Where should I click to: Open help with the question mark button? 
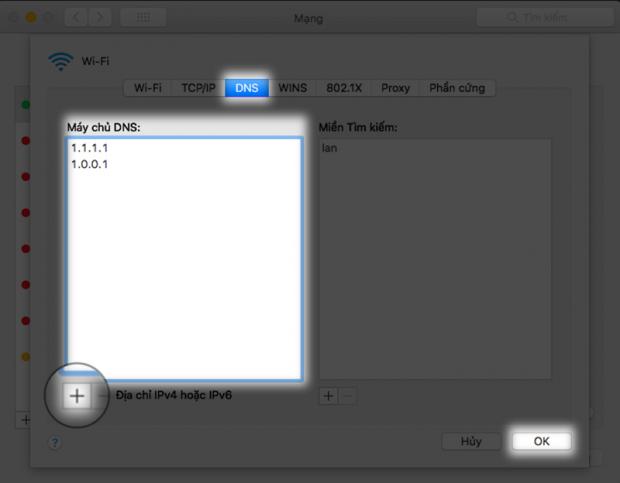[54, 441]
